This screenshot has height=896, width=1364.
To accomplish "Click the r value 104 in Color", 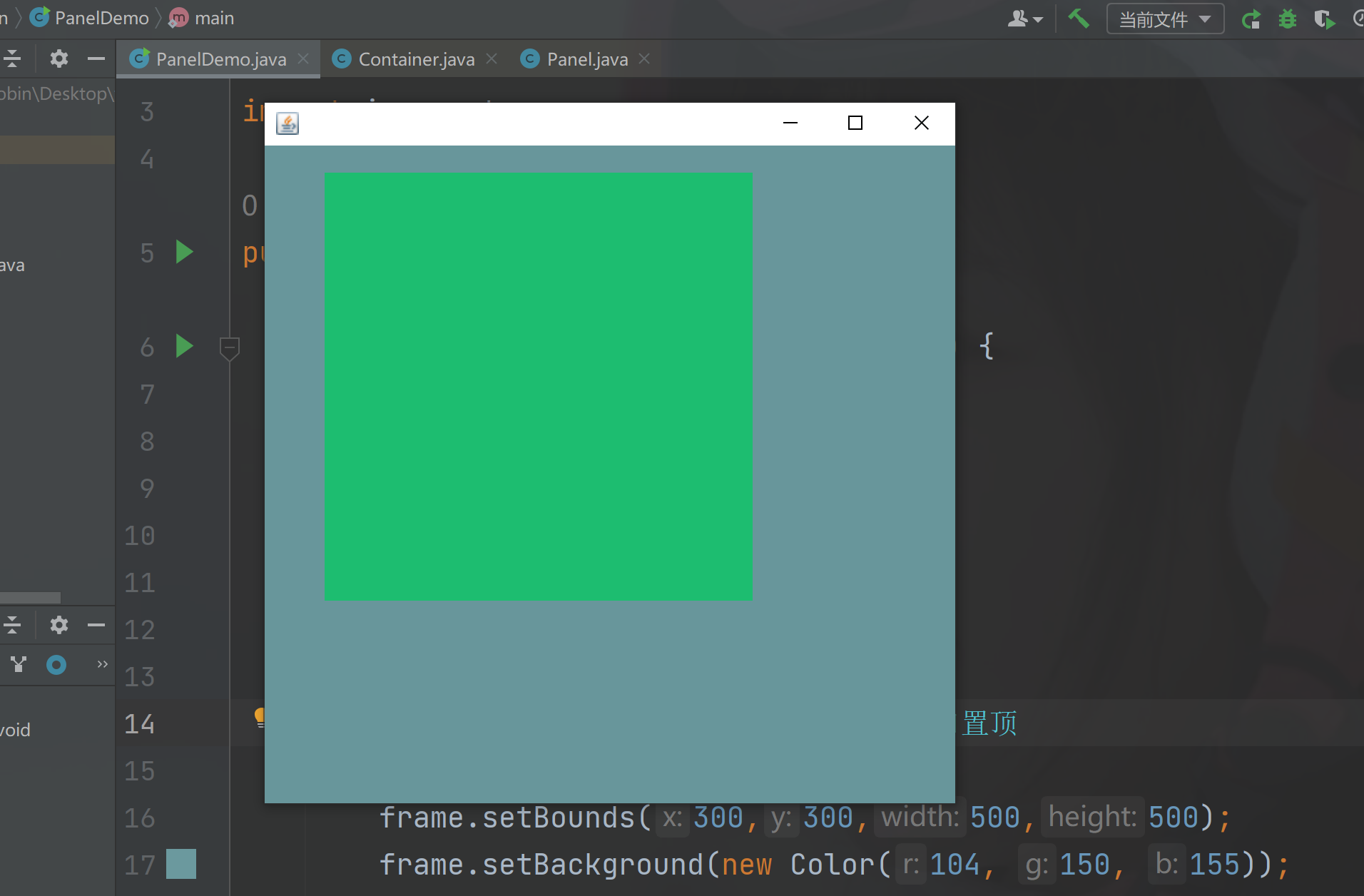I will tap(955, 865).
